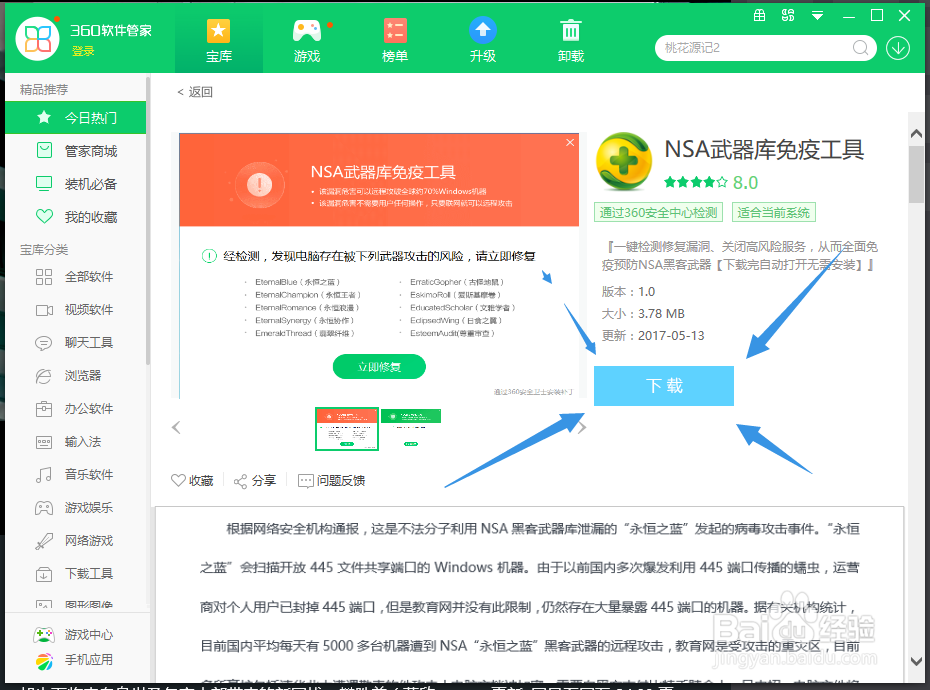The width and height of the screenshot is (930, 690).
Task: Select 我的收藏 in sidebar
Action: click(75, 217)
